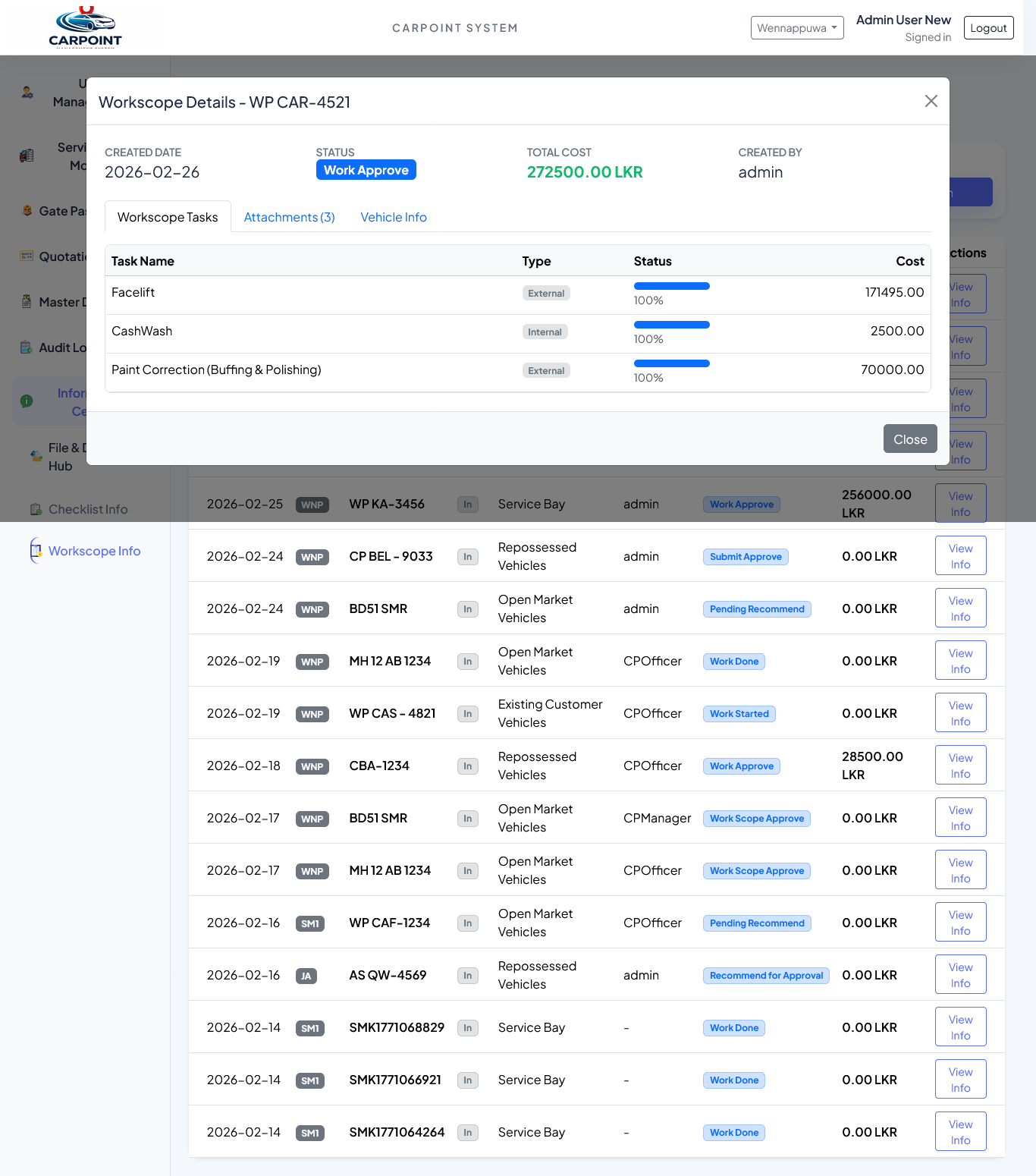Image resolution: width=1036 pixels, height=1176 pixels.
Task: View Info for vehicle WP KA-3456
Action: click(960, 502)
